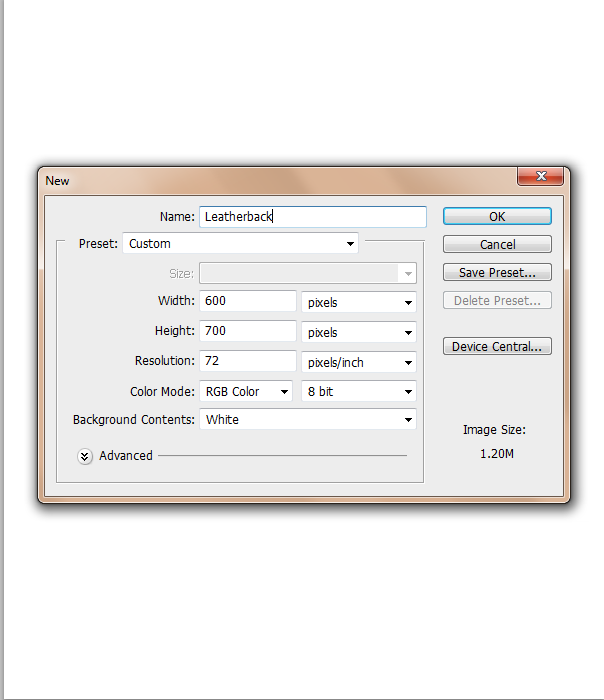Click the Save Preset button
604x700 pixels.
[x=497, y=272]
